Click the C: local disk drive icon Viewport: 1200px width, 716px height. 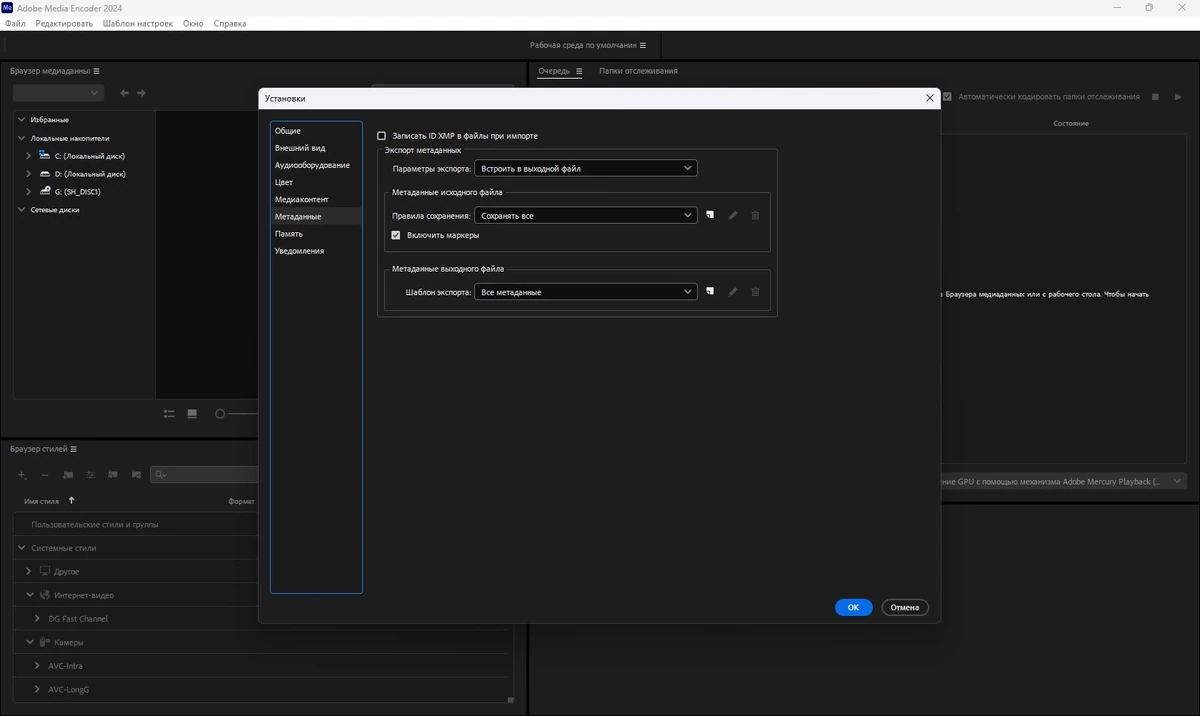point(44,155)
